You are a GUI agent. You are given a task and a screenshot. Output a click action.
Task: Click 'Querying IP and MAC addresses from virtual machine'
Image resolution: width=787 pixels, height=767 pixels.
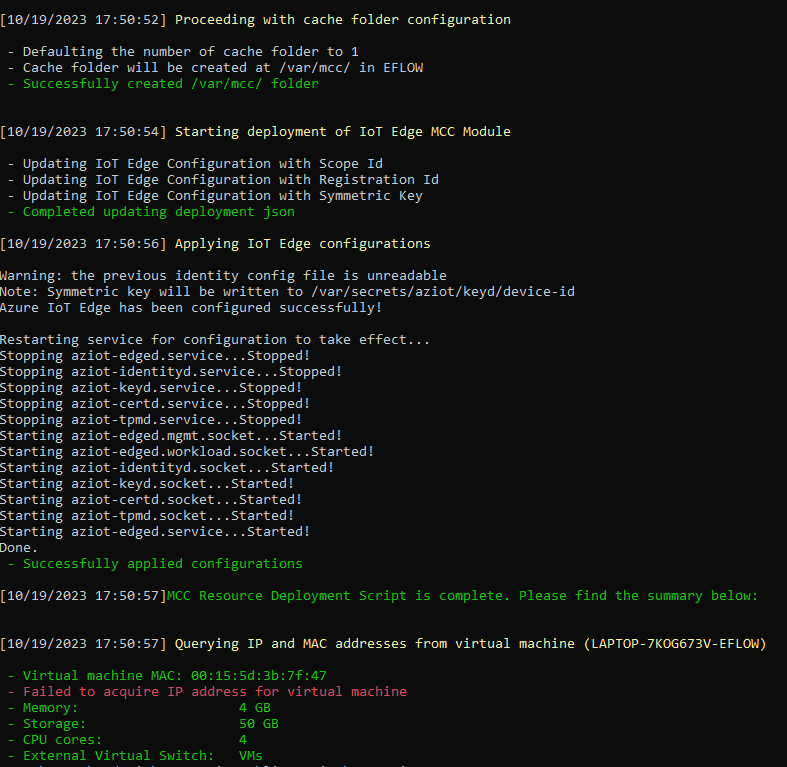[374, 644]
